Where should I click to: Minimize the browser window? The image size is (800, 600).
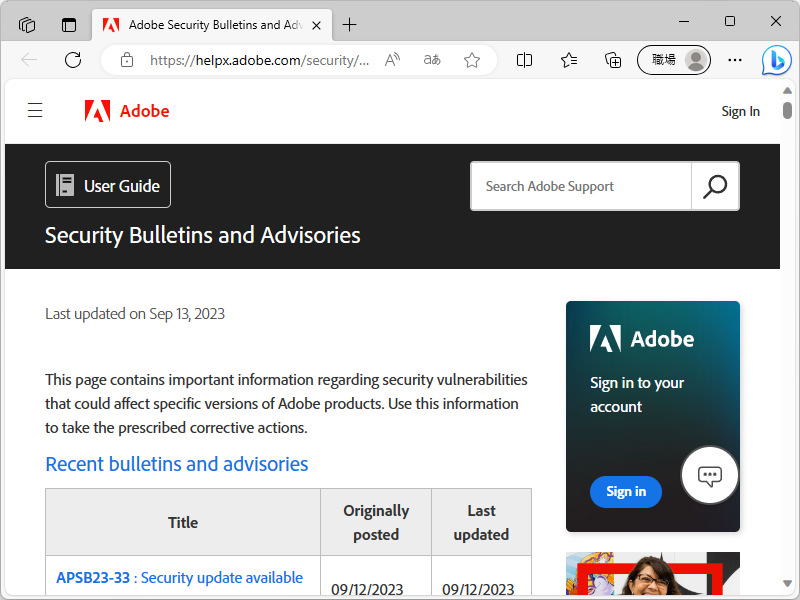tap(684, 21)
